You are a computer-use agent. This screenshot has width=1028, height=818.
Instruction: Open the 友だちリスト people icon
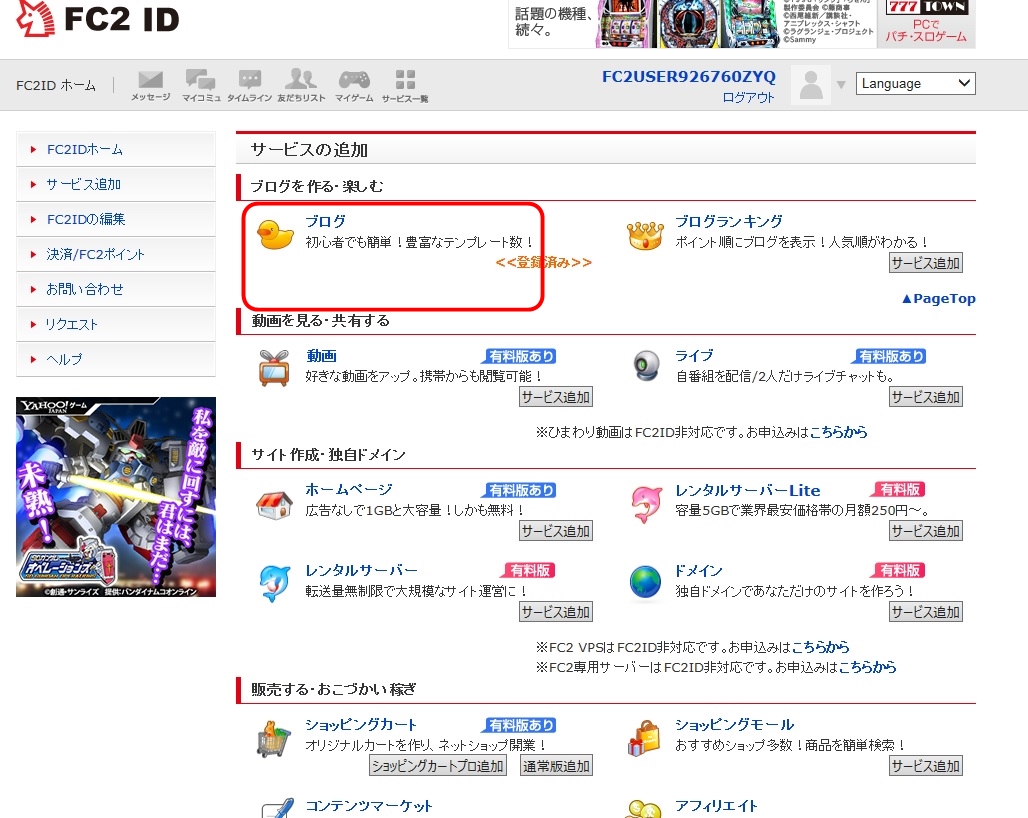[301, 85]
